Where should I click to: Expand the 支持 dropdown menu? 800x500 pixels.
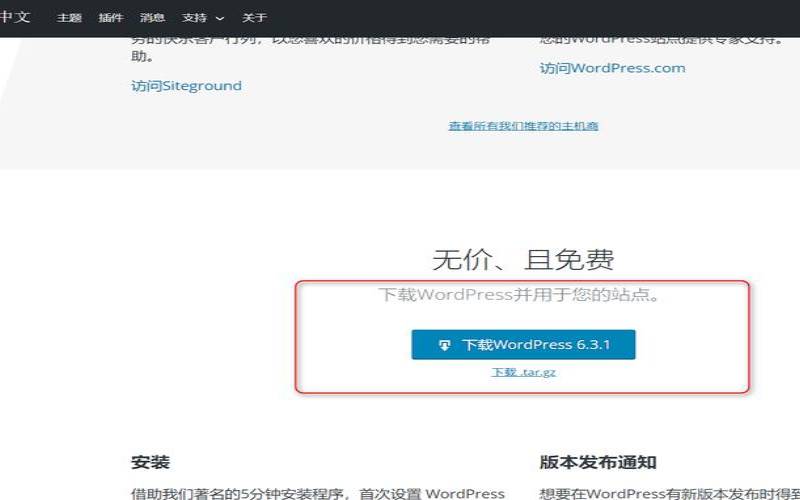pyautogui.click(x=203, y=18)
